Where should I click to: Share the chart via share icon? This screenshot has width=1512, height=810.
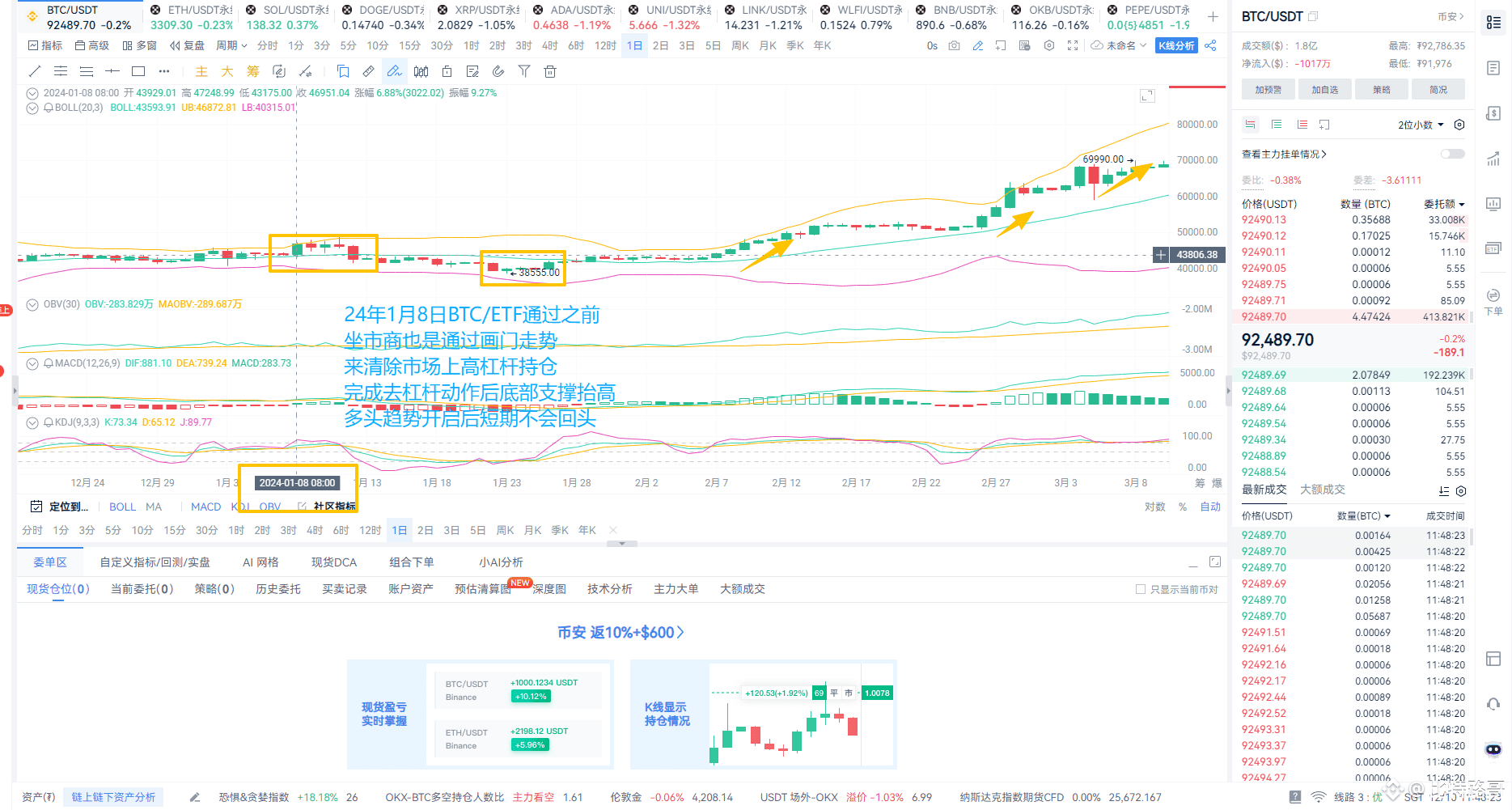click(1210, 45)
